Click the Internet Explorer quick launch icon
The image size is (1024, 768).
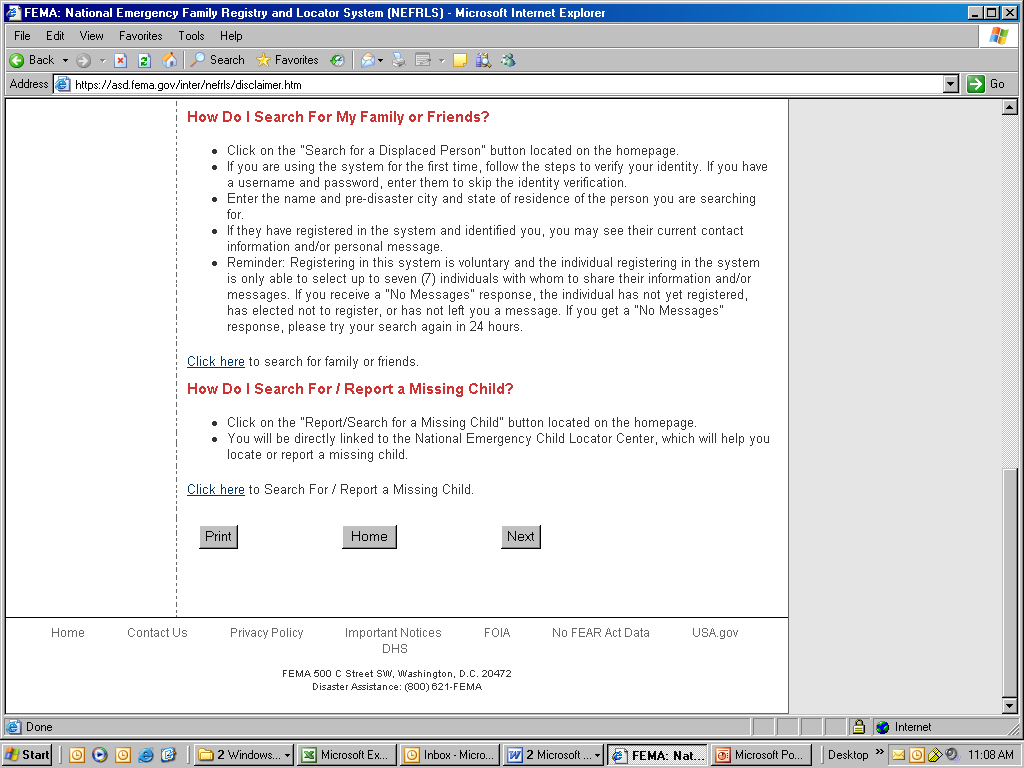coord(146,755)
